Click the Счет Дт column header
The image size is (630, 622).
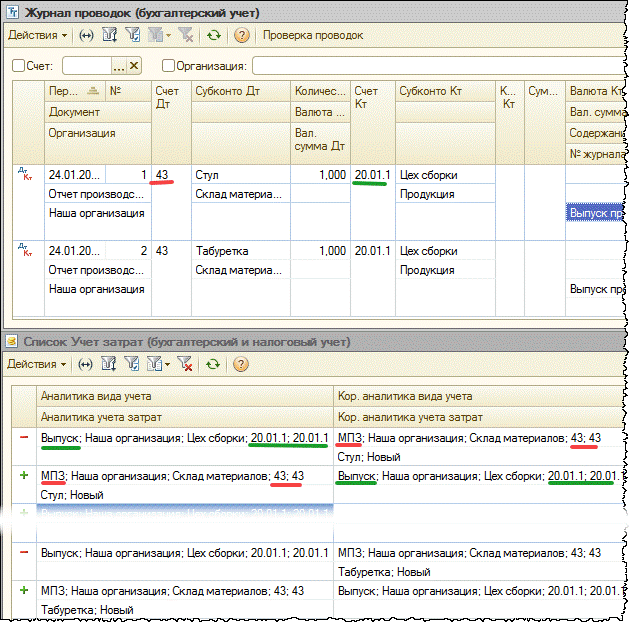[171, 122]
